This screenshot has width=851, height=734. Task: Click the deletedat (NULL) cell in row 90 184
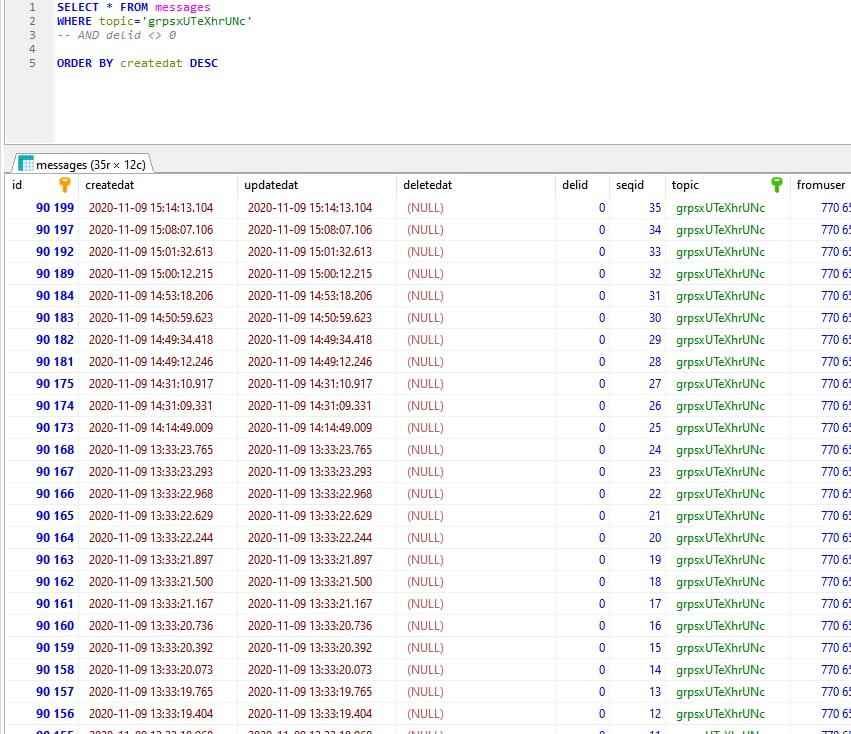pyautogui.click(x=425, y=296)
